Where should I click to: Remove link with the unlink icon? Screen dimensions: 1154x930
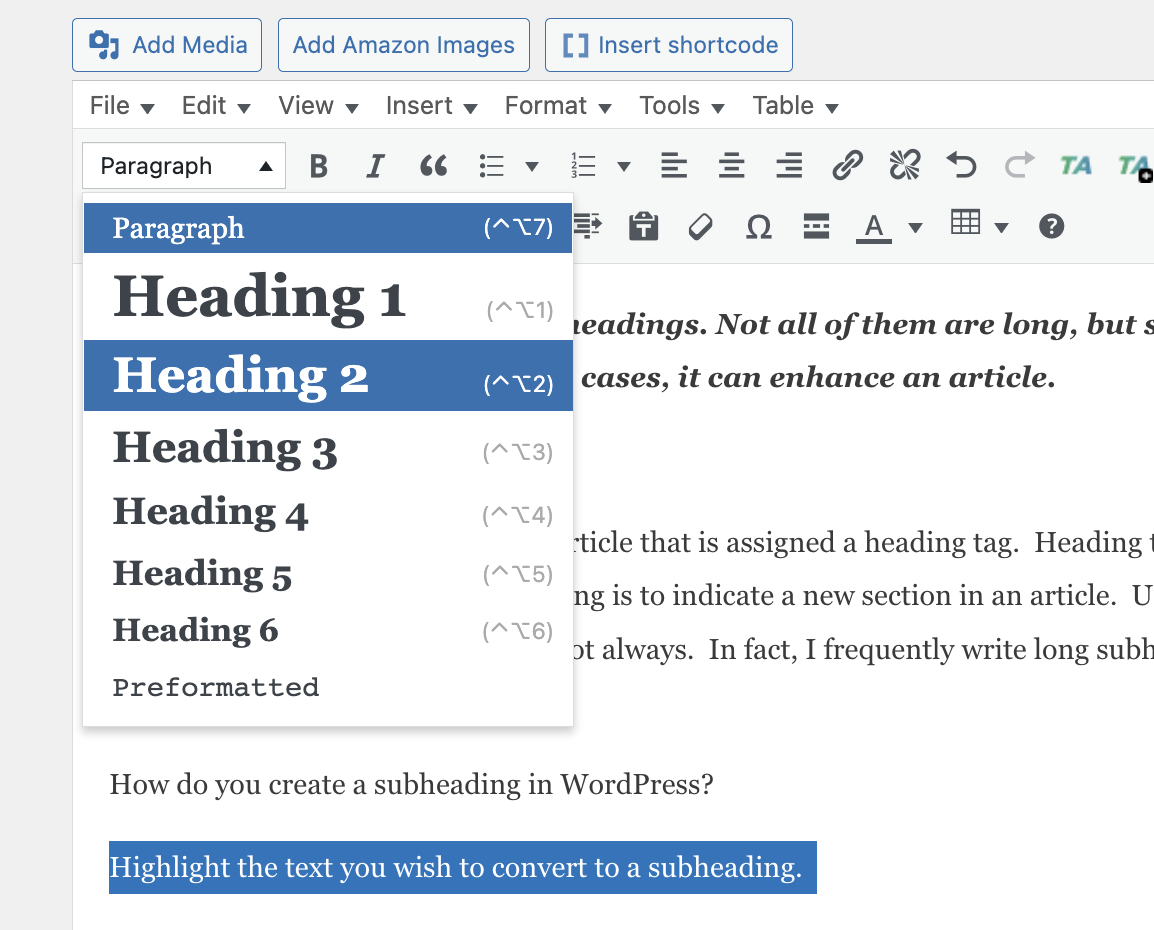(905, 166)
